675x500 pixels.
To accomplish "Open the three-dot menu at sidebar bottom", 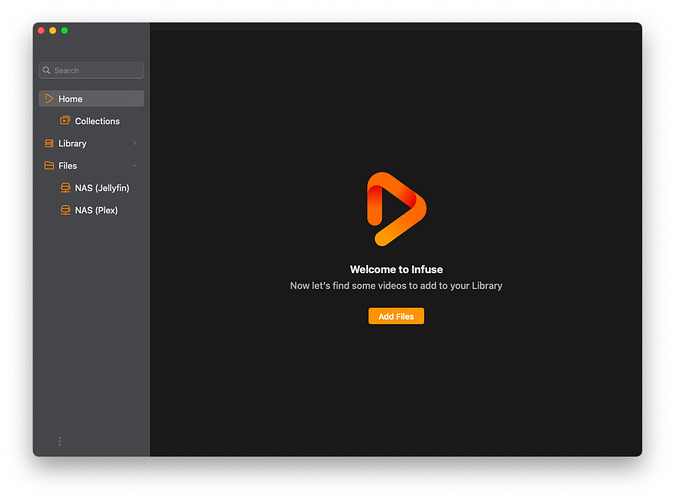I will tap(59, 441).
